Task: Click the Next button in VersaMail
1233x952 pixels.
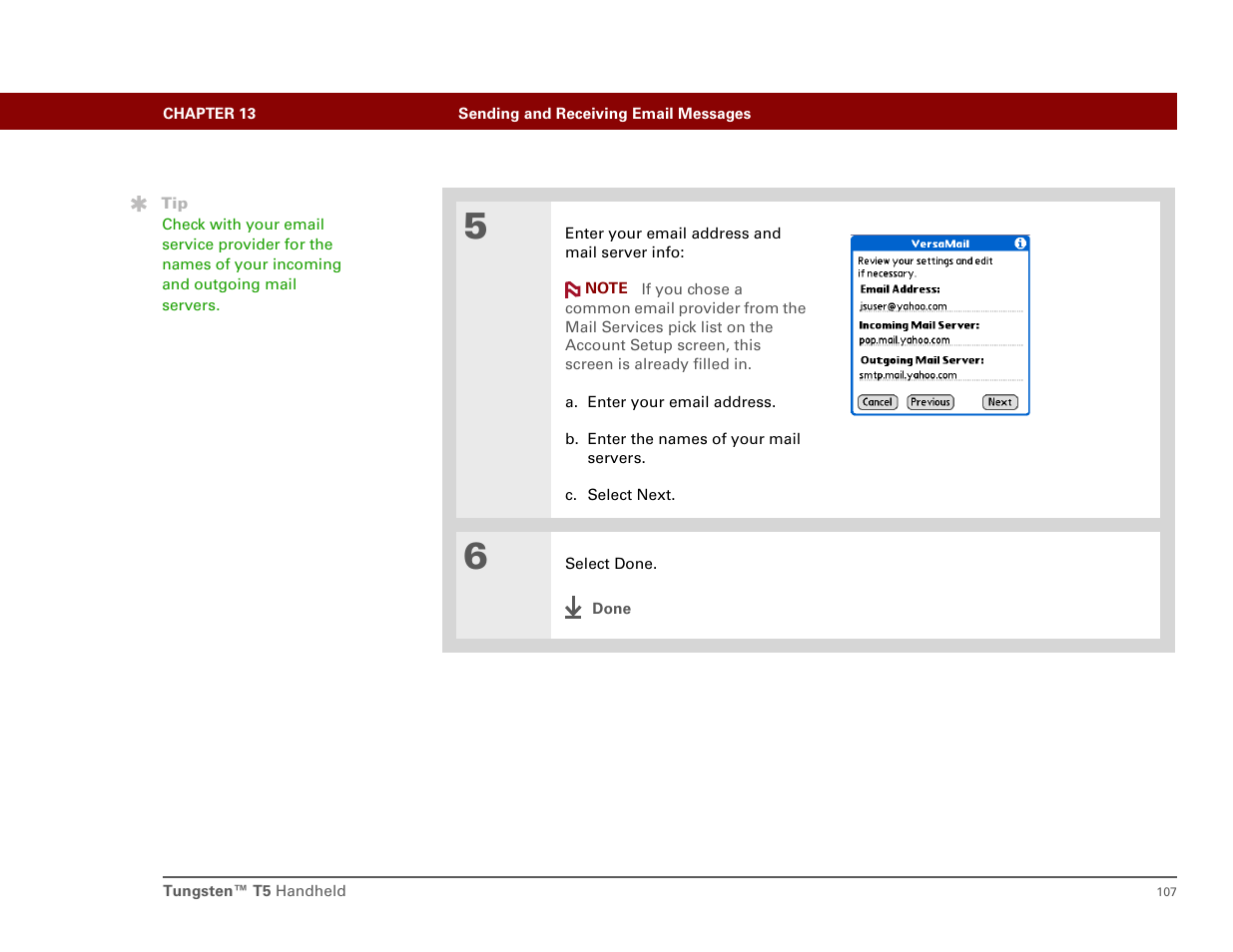Action: [999, 403]
